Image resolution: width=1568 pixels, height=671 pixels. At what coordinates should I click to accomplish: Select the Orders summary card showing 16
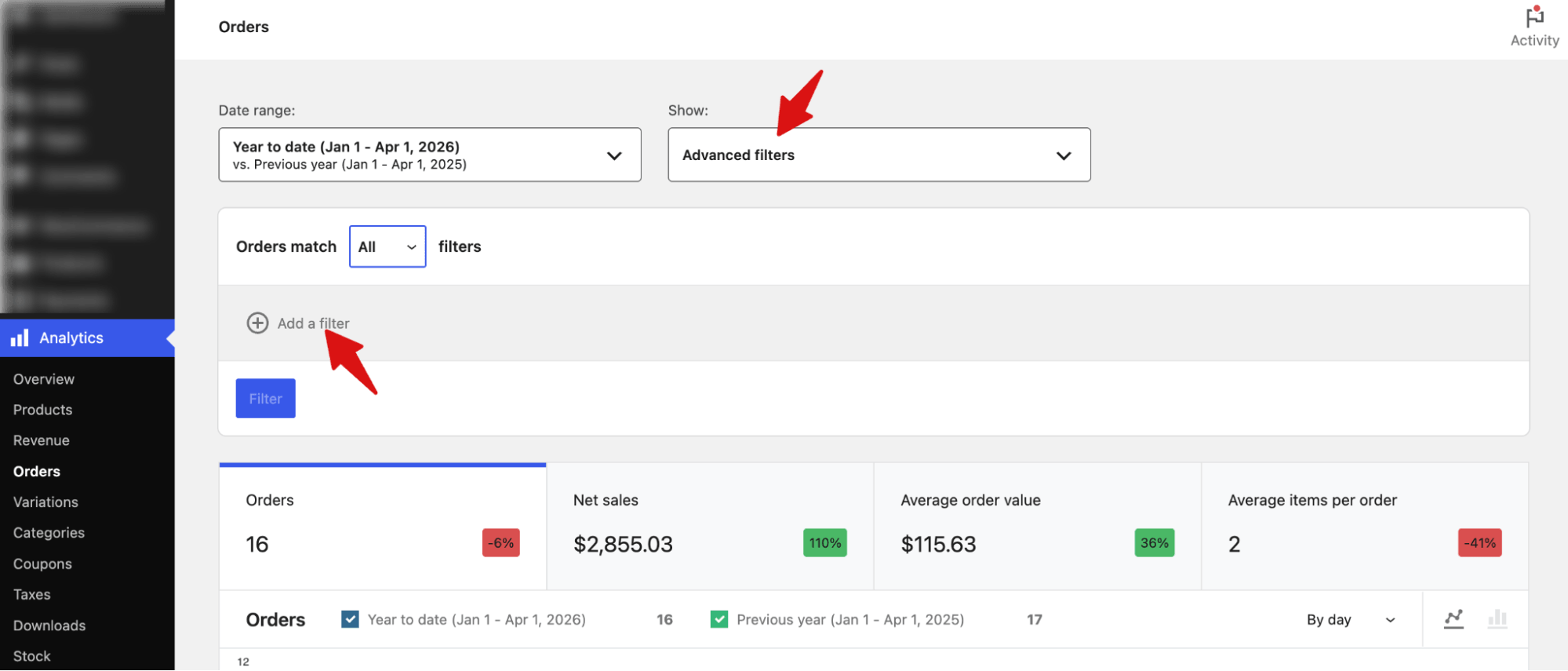pos(383,527)
